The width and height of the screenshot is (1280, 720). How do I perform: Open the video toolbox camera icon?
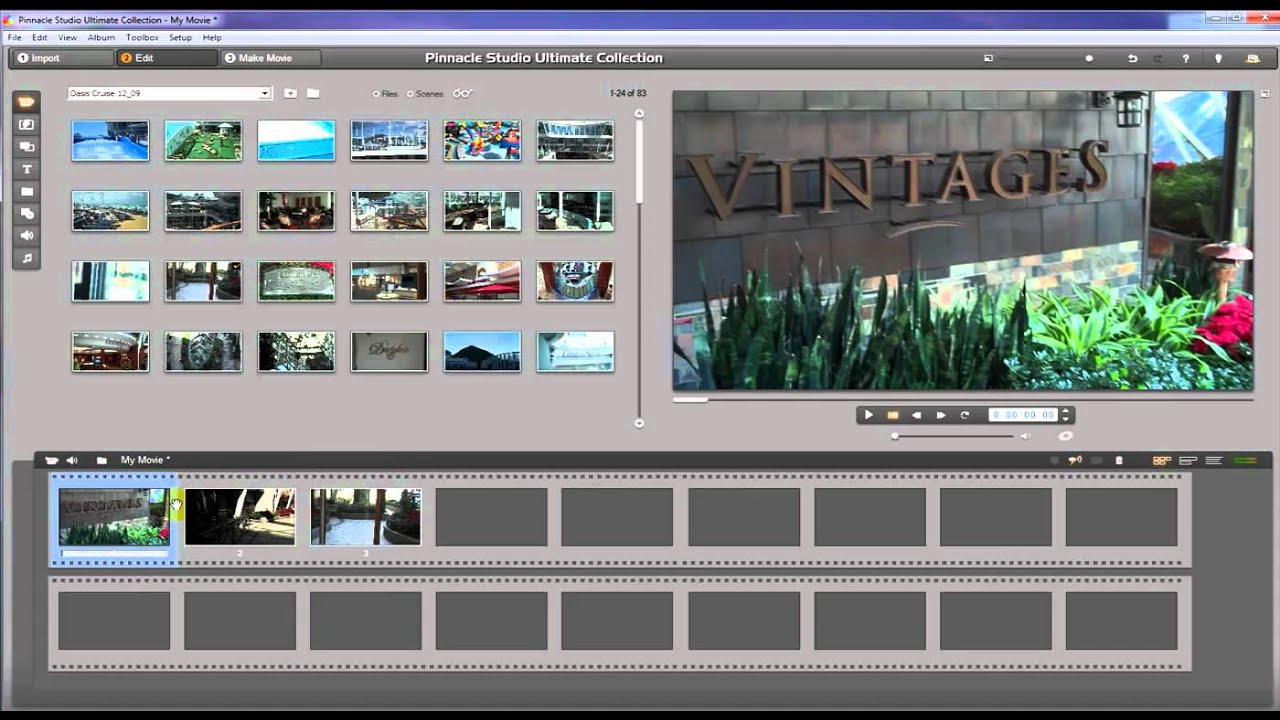click(51, 460)
